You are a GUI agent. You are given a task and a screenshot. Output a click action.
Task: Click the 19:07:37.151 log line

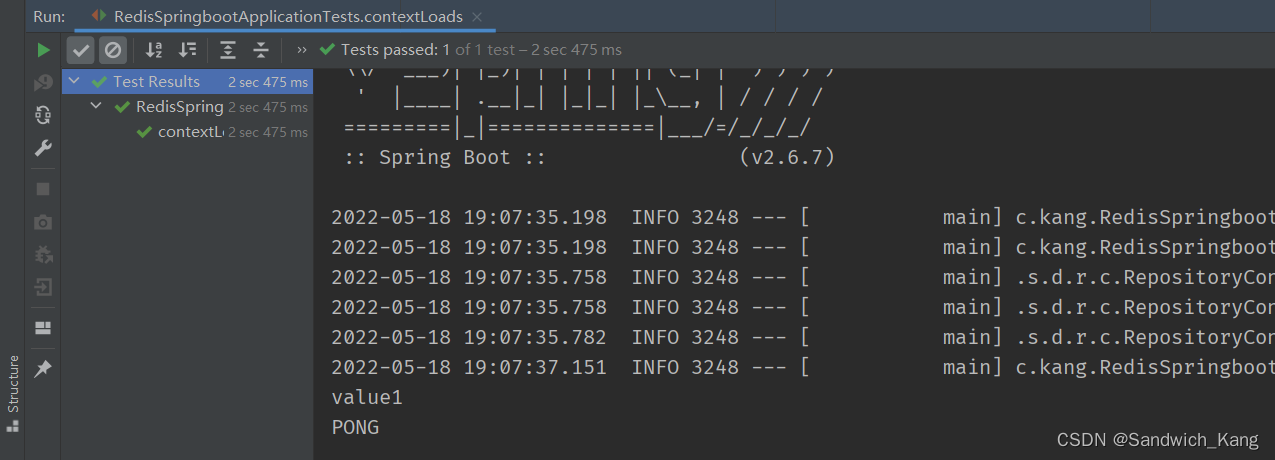803,367
